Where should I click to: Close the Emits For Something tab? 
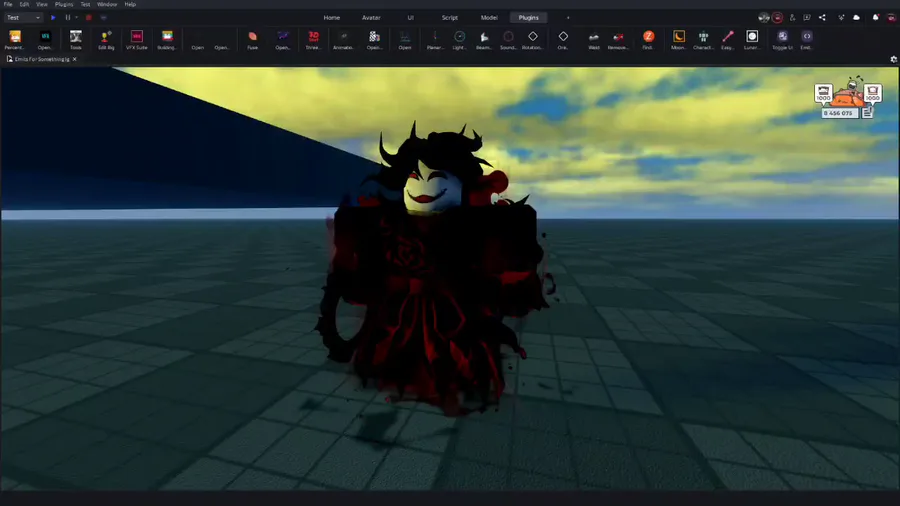[x=75, y=59]
